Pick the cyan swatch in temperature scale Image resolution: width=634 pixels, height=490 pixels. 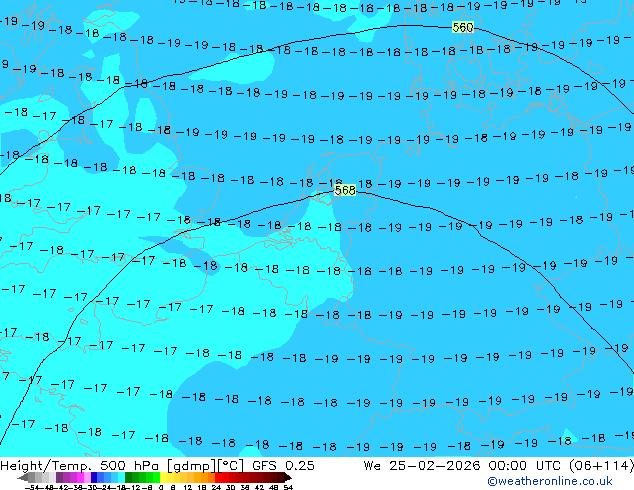point(122,478)
